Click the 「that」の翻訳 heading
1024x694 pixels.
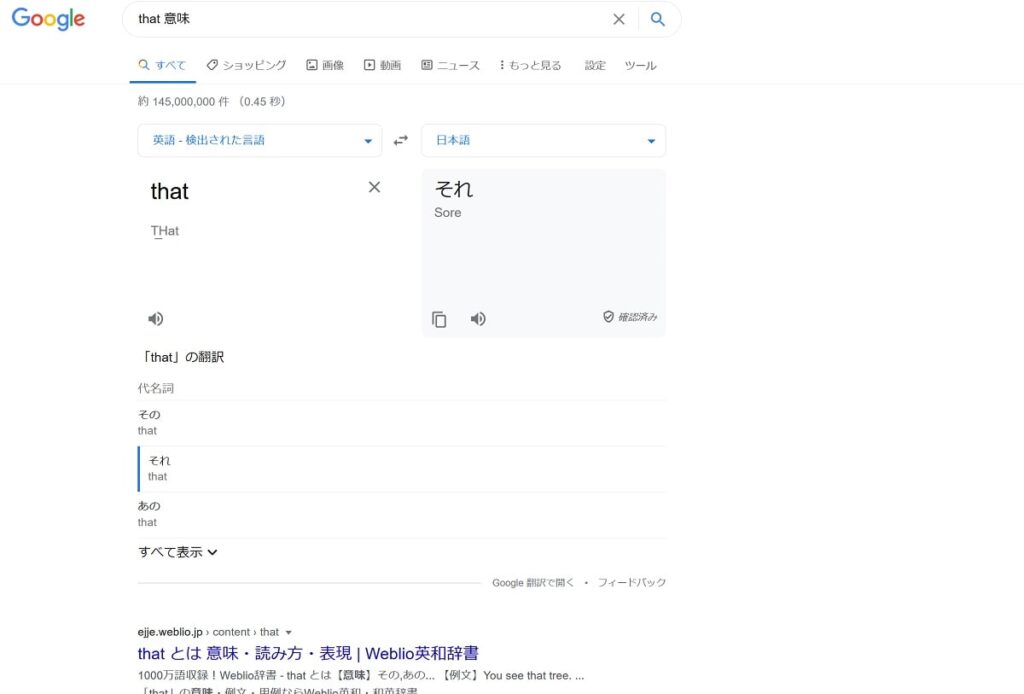(182, 357)
